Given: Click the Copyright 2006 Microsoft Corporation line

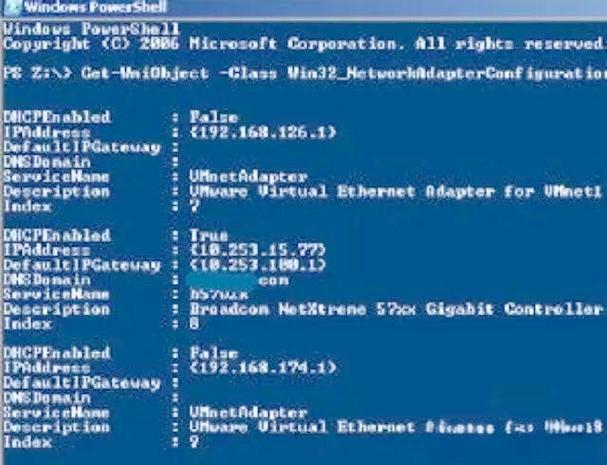Looking at the screenshot, I should 304,44.
